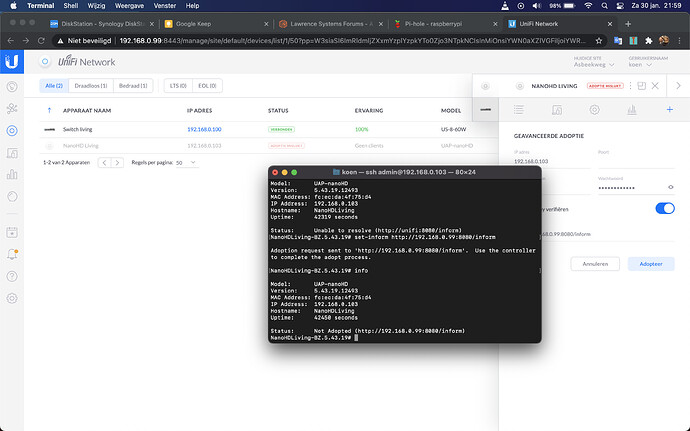Open the Alerts bell icon in the sidebar
This screenshot has height=431, width=690.
pos(12,254)
